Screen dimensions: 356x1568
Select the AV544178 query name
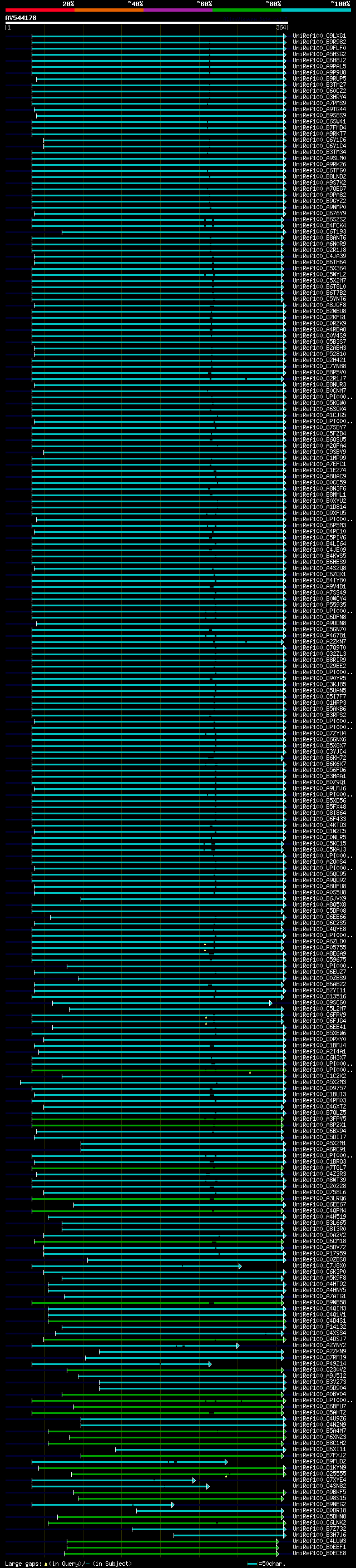pyautogui.click(x=21, y=18)
